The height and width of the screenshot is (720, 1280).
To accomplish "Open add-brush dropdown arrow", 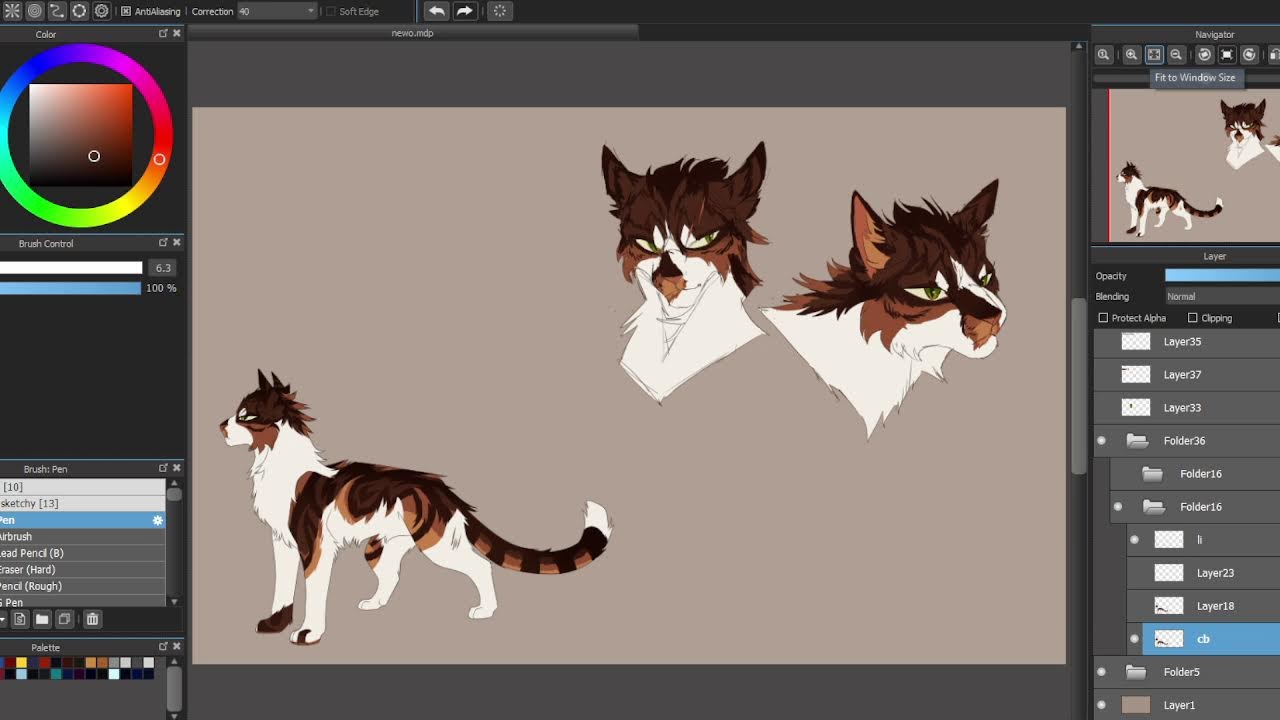I will [x=4, y=619].
